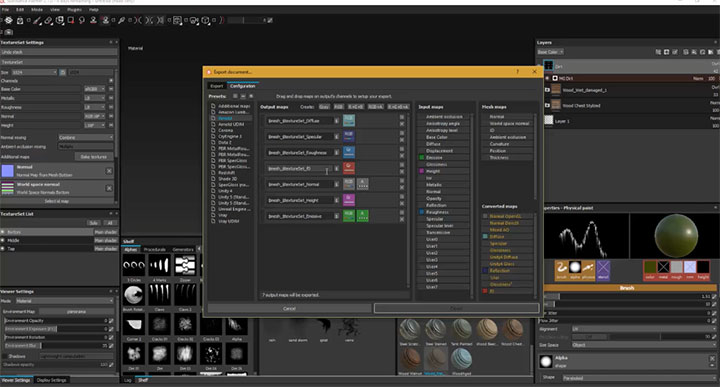
Task: Open the Alignment dropdown in brush properties
Action: [x=644, y=329]
